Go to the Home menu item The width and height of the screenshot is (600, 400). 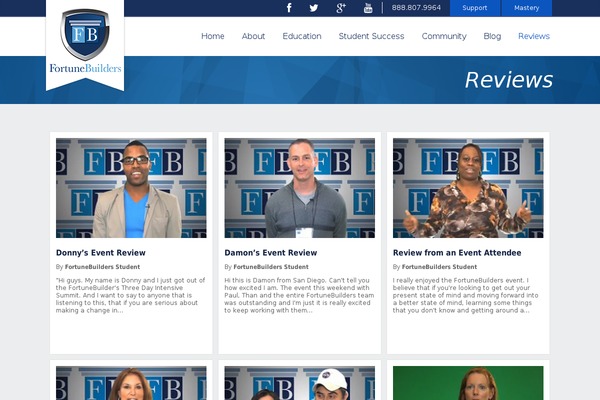[x=213, y=36]
